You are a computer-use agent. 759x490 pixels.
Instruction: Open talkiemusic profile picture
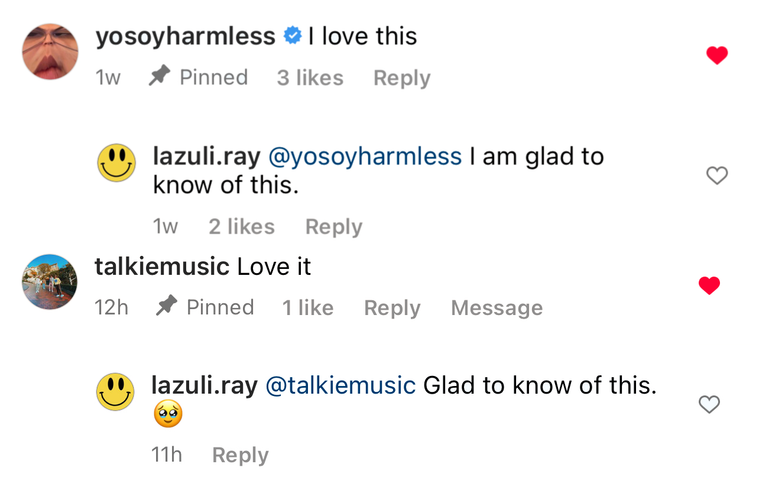tap(49, 281)
